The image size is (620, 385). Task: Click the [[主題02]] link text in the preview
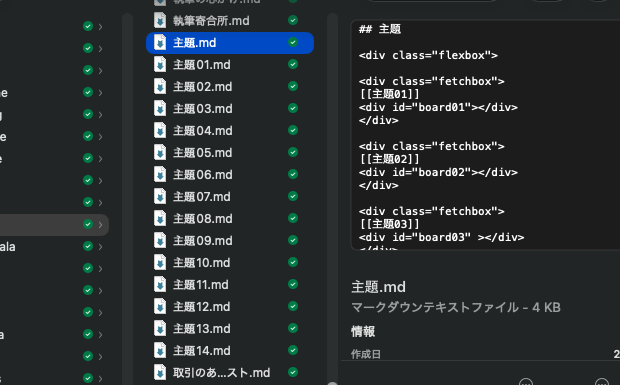point(389,159)
